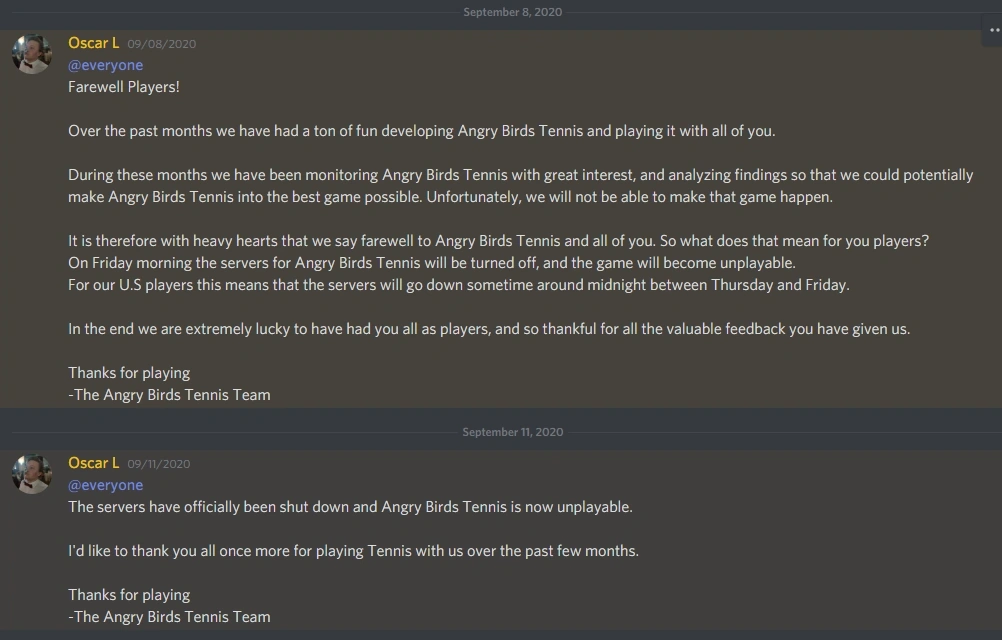Open Oscar L's profile from the 09/08/2020 message username
Screen dimensions: 1002x640
tap(93, 43)
